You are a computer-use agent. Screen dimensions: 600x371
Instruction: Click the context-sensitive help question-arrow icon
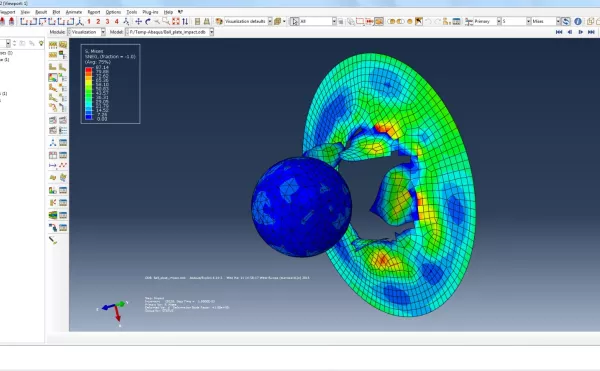[181, 12]
